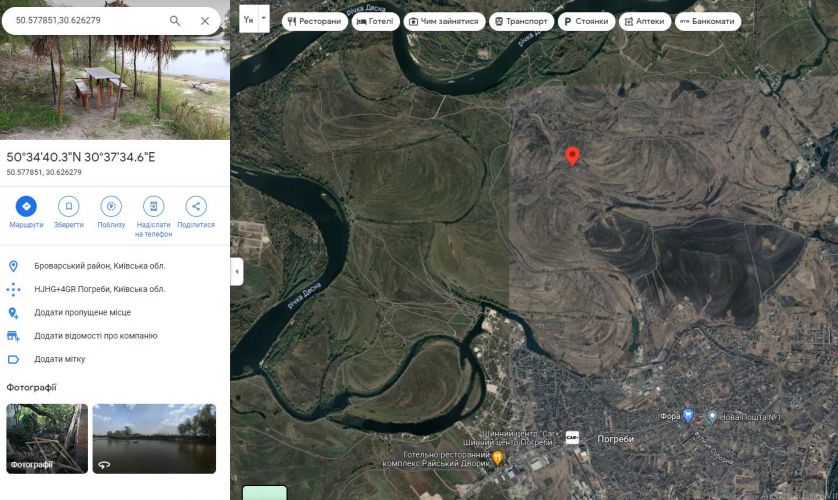The width and height of the screenshot is (838, 500).
Task: Open the Фора store marker on the map
Action: click(688, 416)
